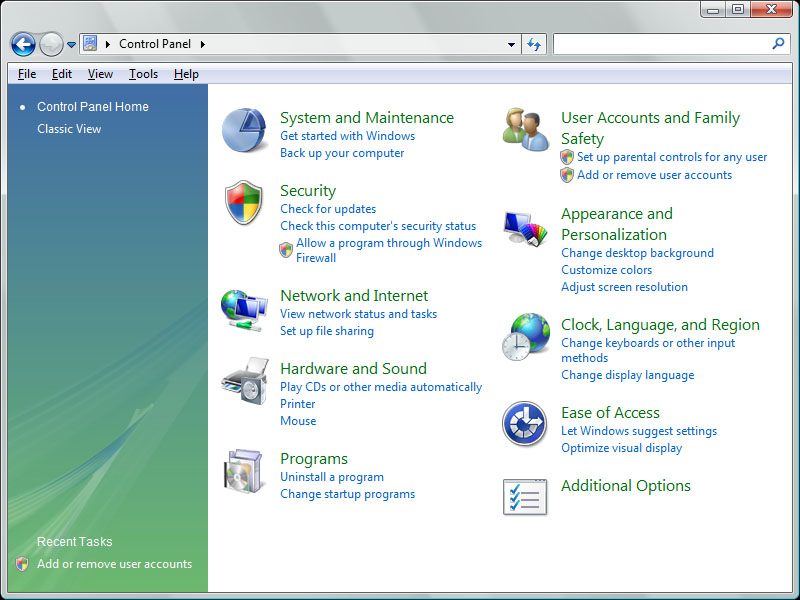The width and height of the screenshot is (800, 600).
Task: Open the Ease of Access icon
Action: click(524, 424)
